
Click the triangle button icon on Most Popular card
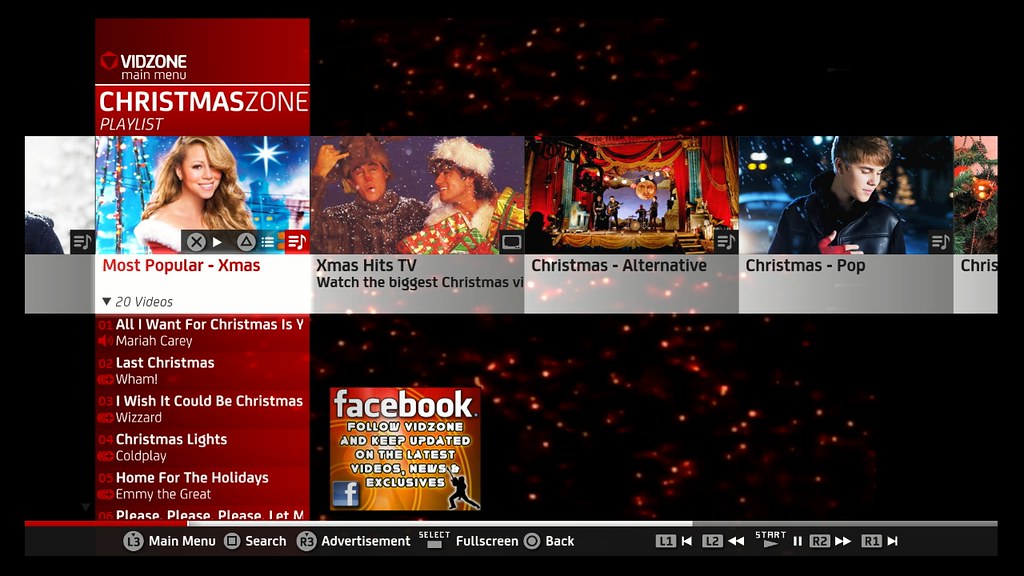pos(246,242)
